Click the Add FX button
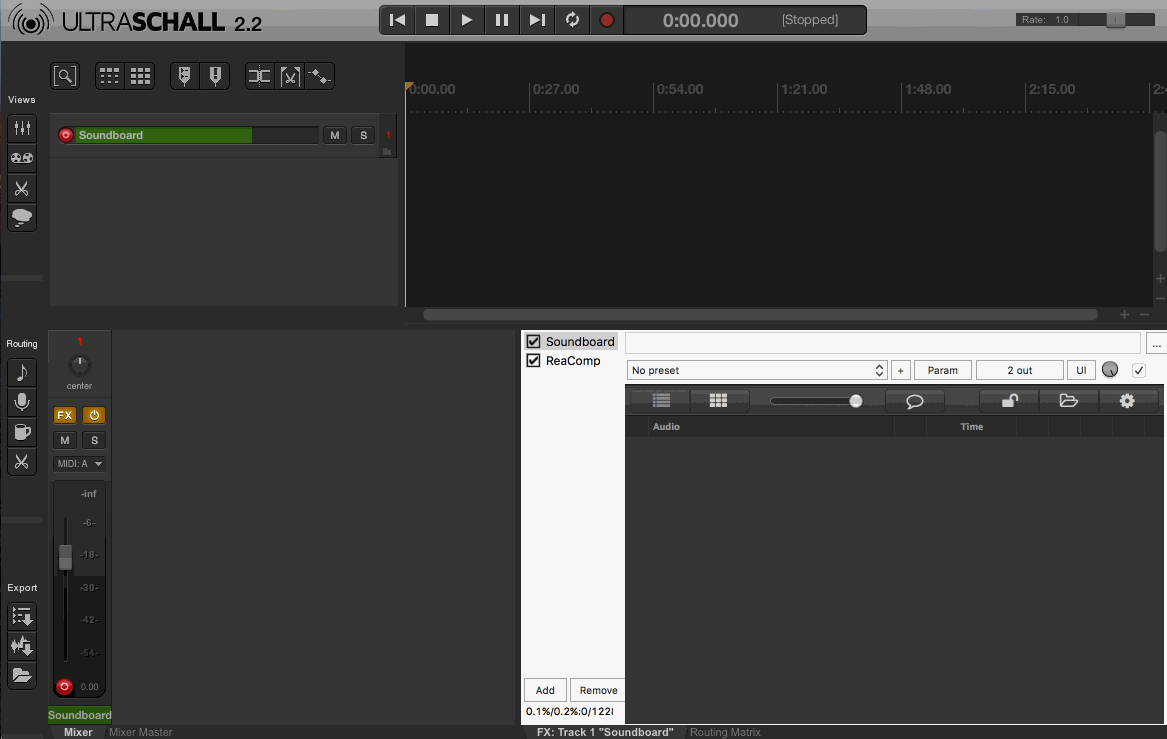The image size is (1167, 739). pyautogui.click(x=545, y=690)
